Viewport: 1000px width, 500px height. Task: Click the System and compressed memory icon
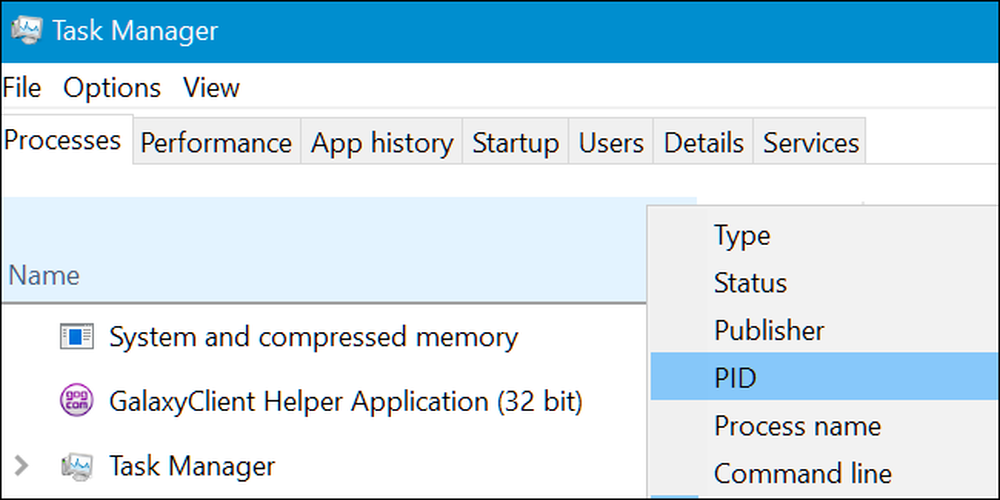click(x=77, y=336)
